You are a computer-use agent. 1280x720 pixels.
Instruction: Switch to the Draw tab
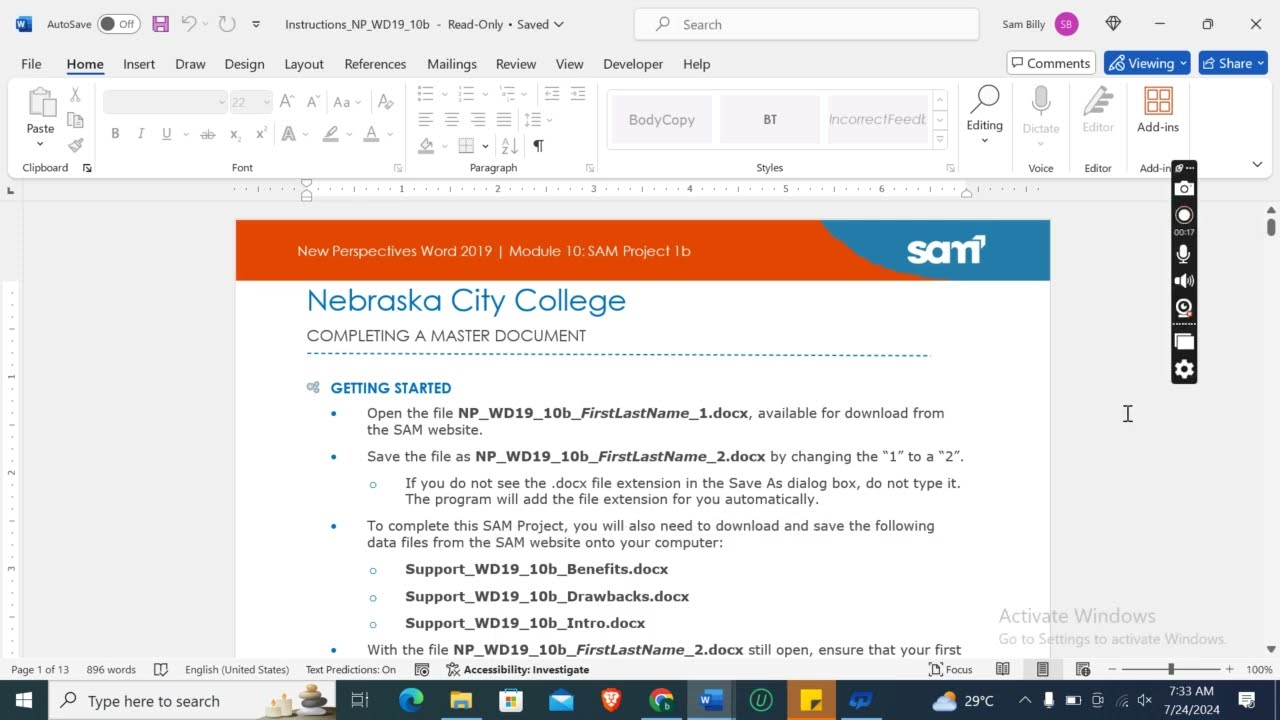(190, 63)
